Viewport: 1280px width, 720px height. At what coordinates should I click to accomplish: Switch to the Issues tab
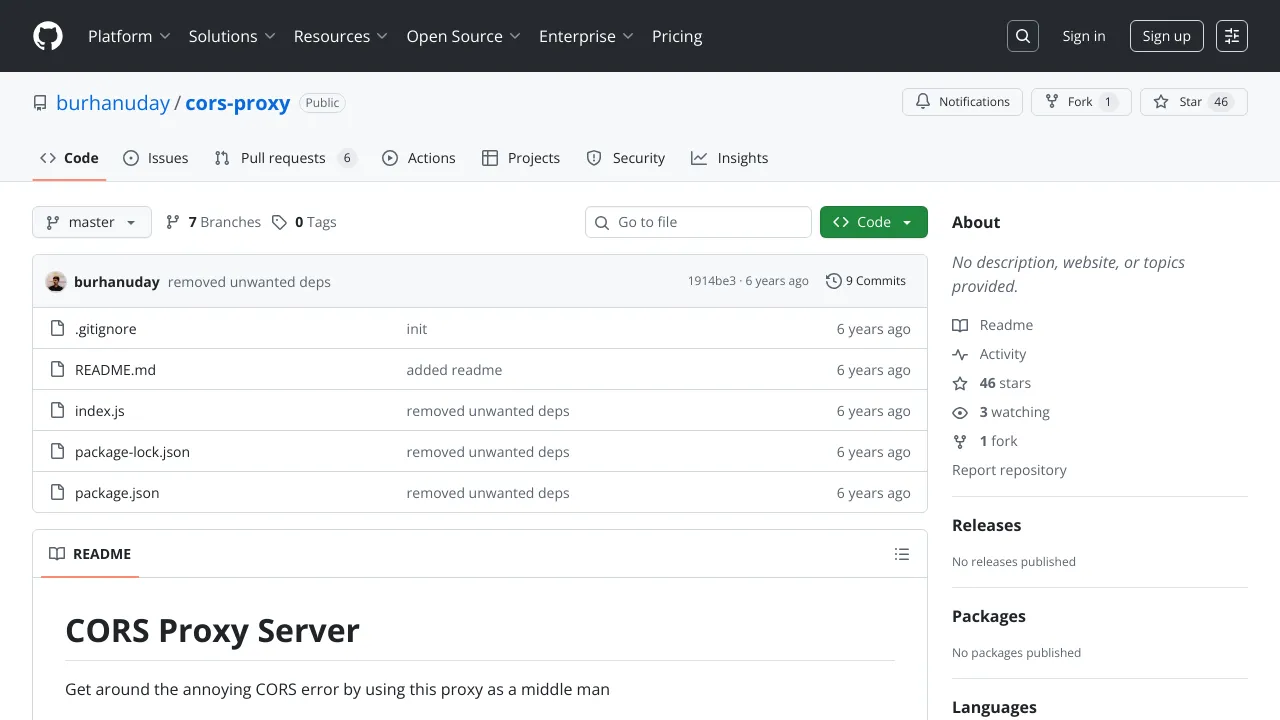[156, 158]
